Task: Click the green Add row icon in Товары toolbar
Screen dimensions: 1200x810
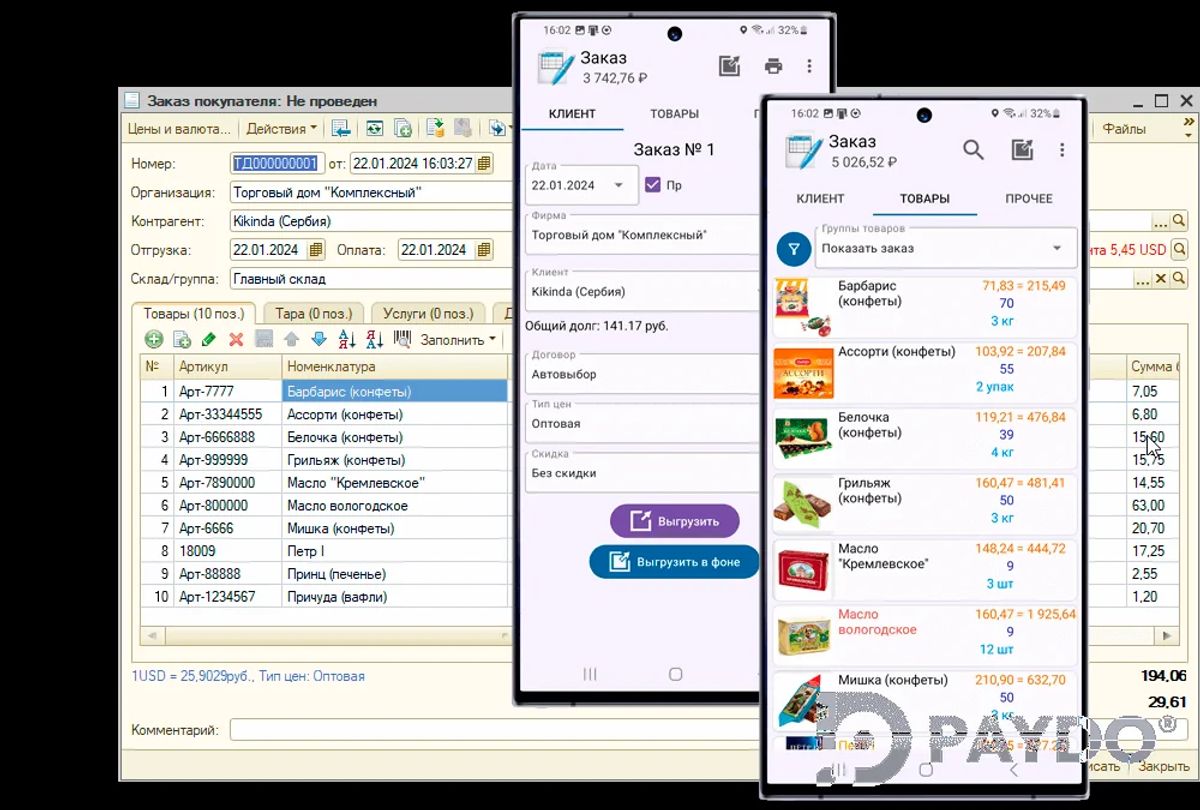Action: click(154, 339)
